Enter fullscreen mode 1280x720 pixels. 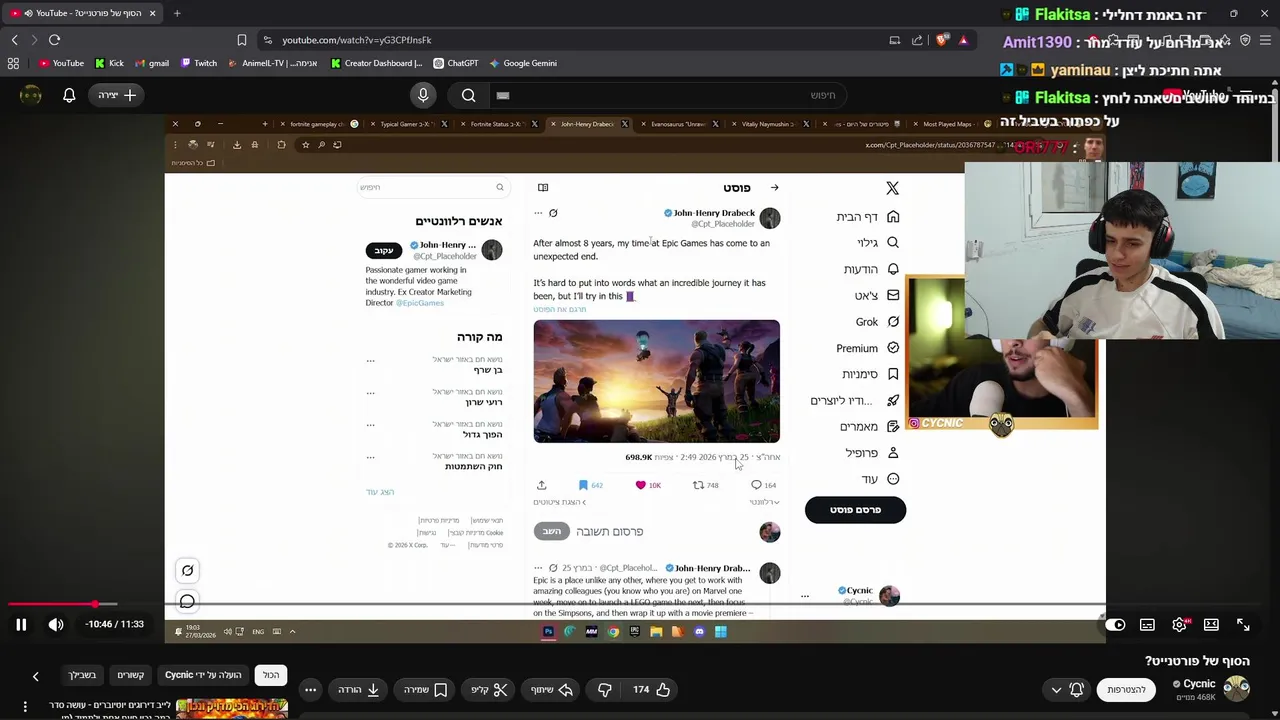1243,625
